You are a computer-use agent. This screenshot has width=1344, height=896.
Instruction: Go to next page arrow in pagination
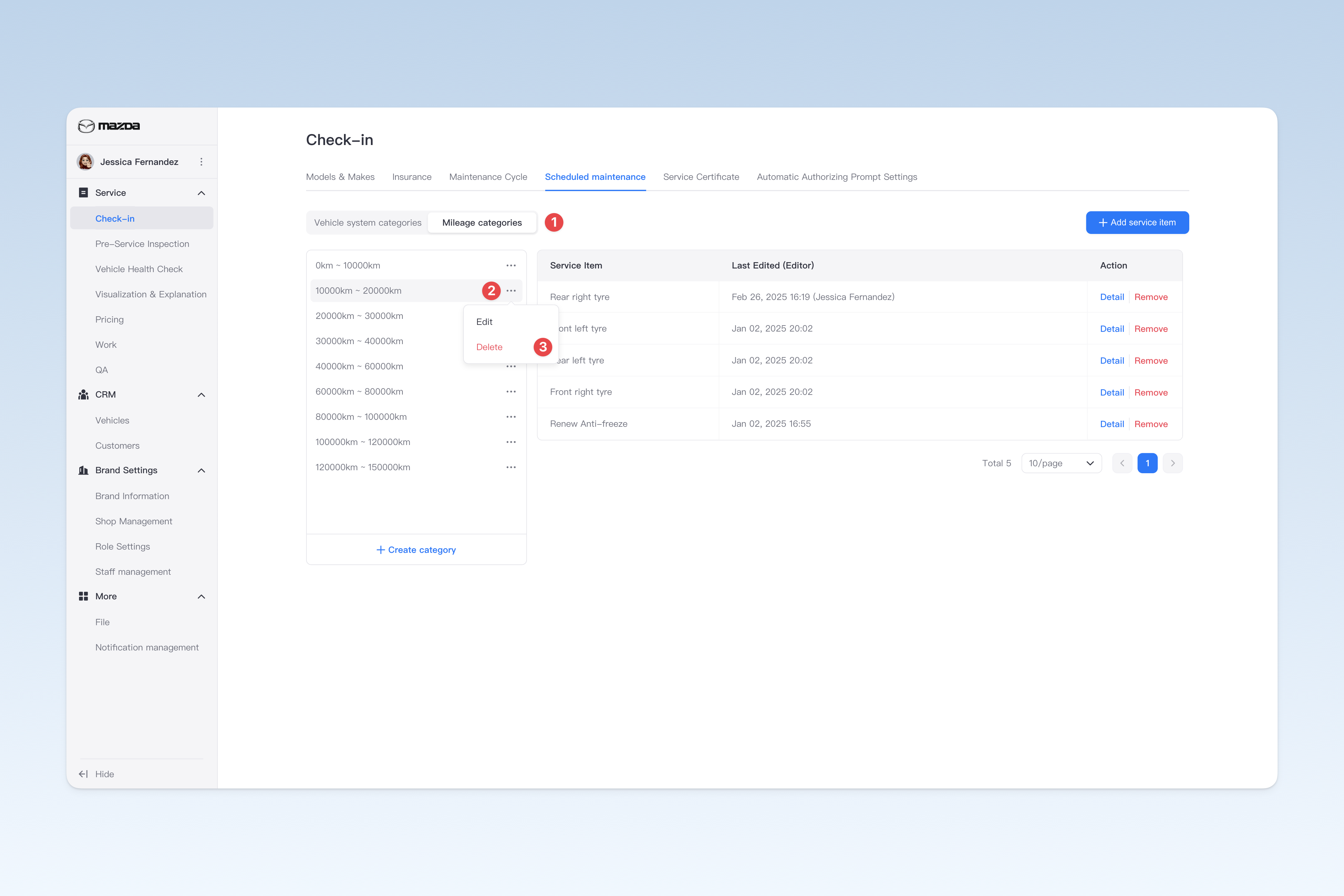[1172, 463]
